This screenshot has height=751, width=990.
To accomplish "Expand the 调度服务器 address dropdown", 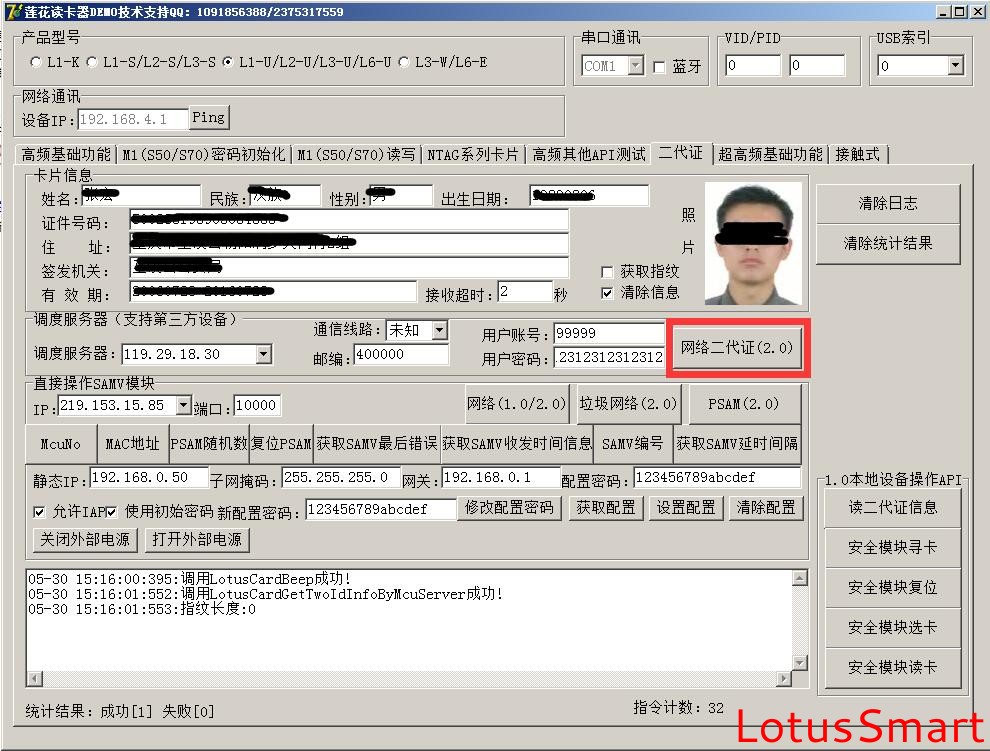I will coord(263,354).
